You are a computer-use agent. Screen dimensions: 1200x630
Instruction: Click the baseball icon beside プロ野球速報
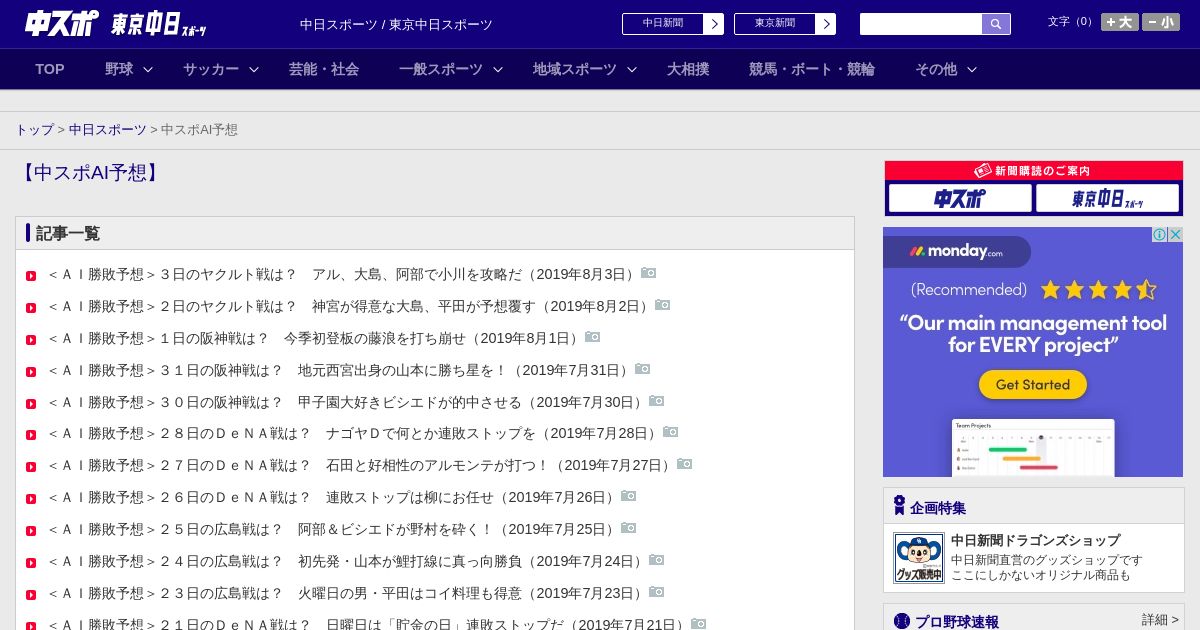[x=902, y=621]
